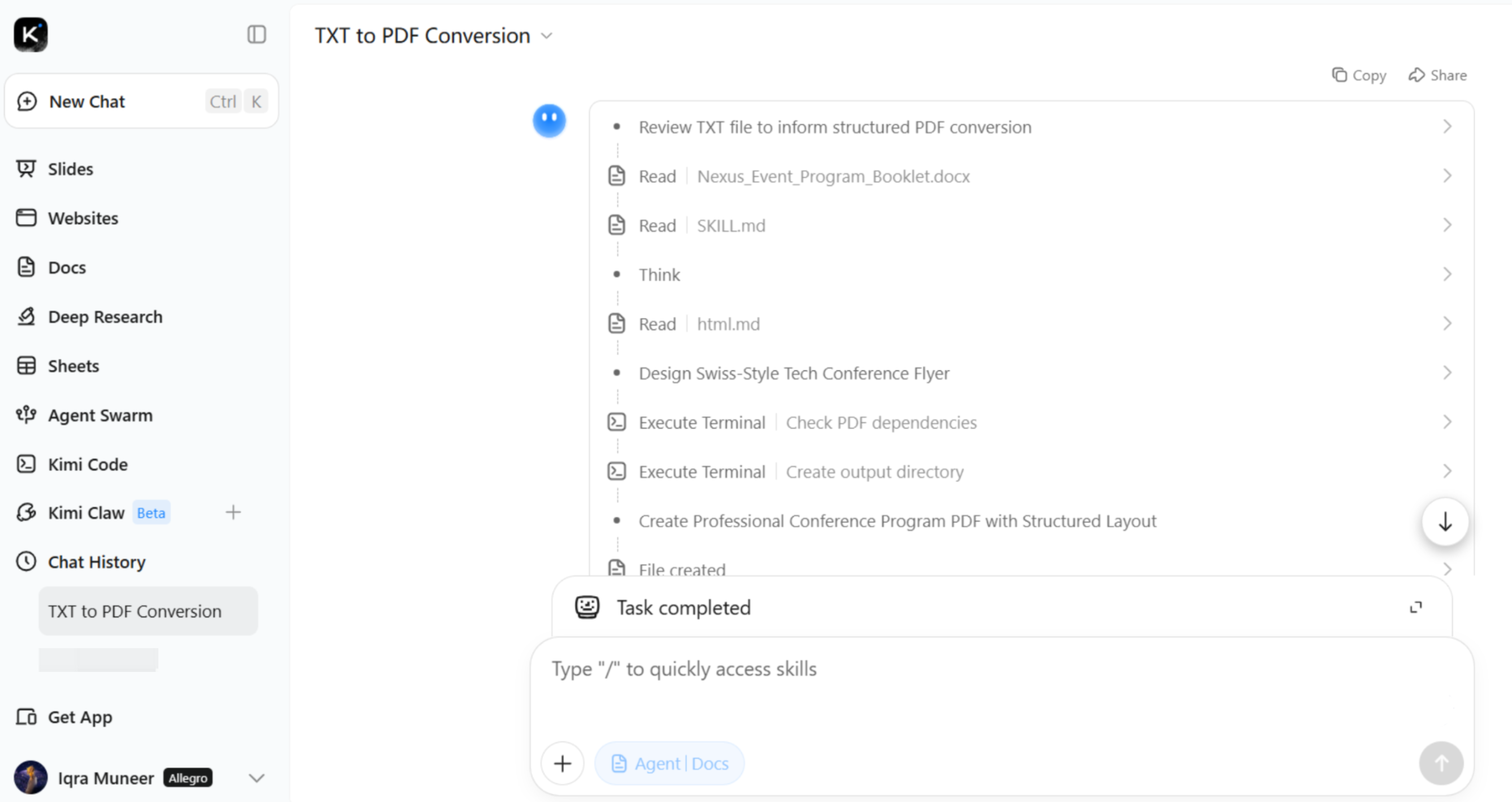1512x802 pixels.
Task: Click the Kimi logo icon
Action: 31,35
